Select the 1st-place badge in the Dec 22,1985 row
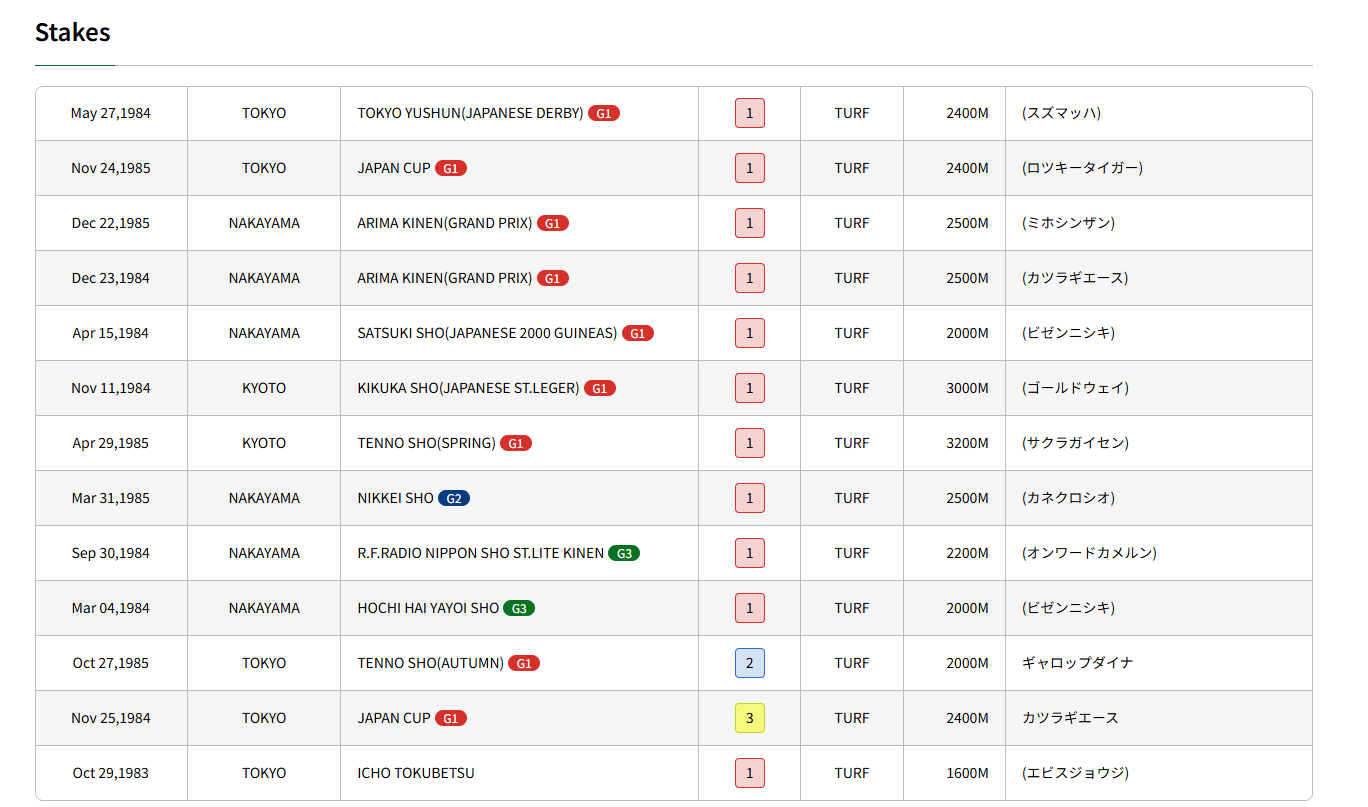This screenshot has width=1368, height=807. click(x=750, y=223)
